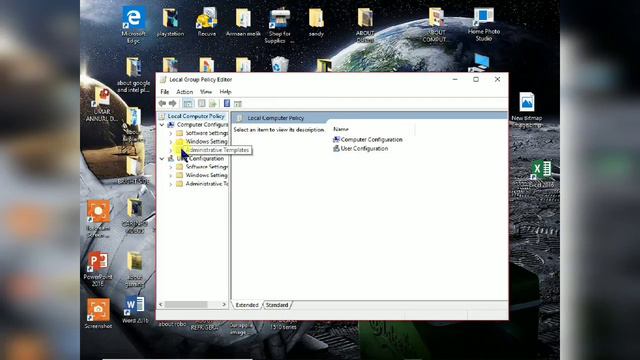This screenshot has height=360, width=640.
Task: Select the Screenshot desktop shortcut
Action: point(98,313)
